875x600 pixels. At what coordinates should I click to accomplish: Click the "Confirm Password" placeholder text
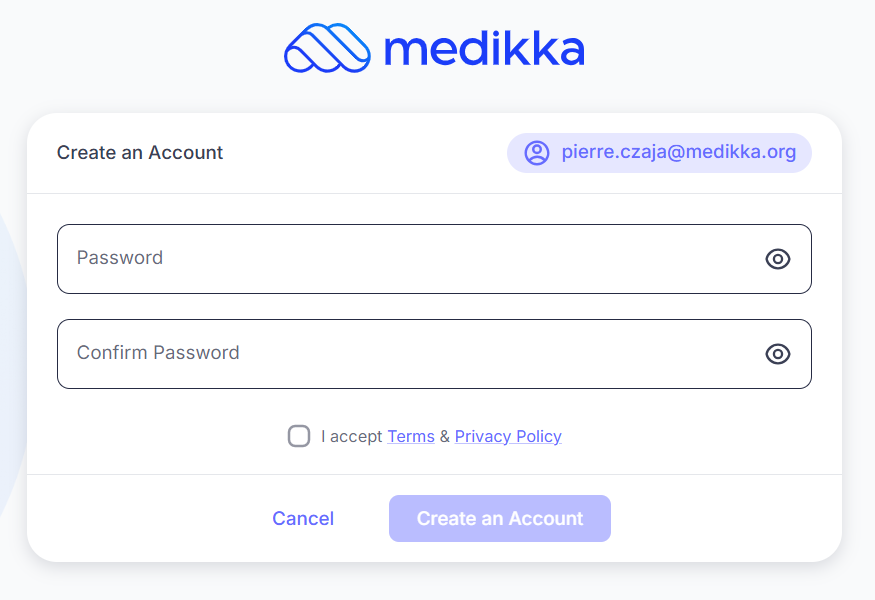pyautogui.click(x=158, y=353)
